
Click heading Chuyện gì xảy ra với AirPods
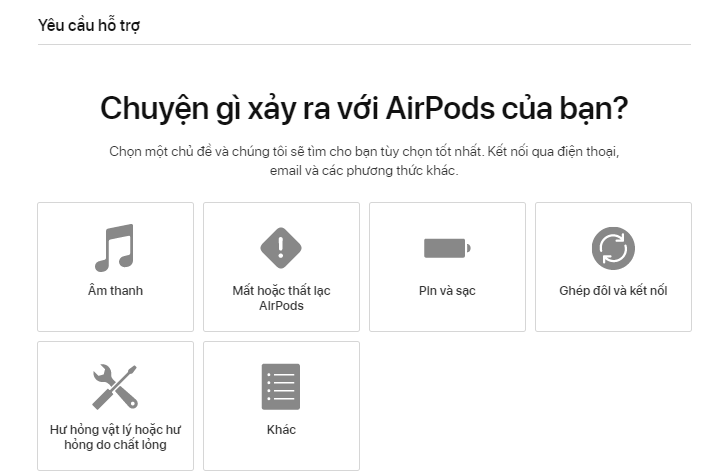point(364,109)
